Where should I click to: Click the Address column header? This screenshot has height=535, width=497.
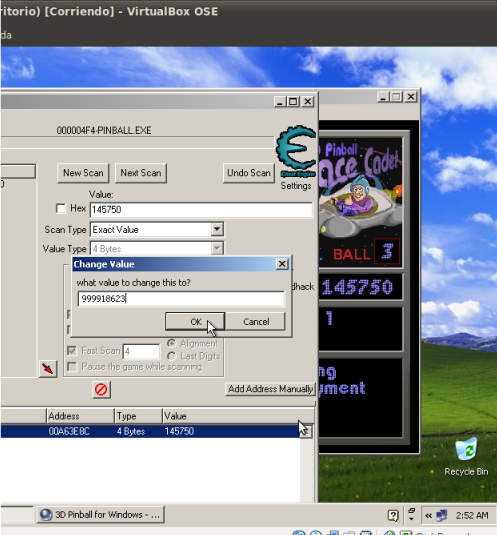80,416
